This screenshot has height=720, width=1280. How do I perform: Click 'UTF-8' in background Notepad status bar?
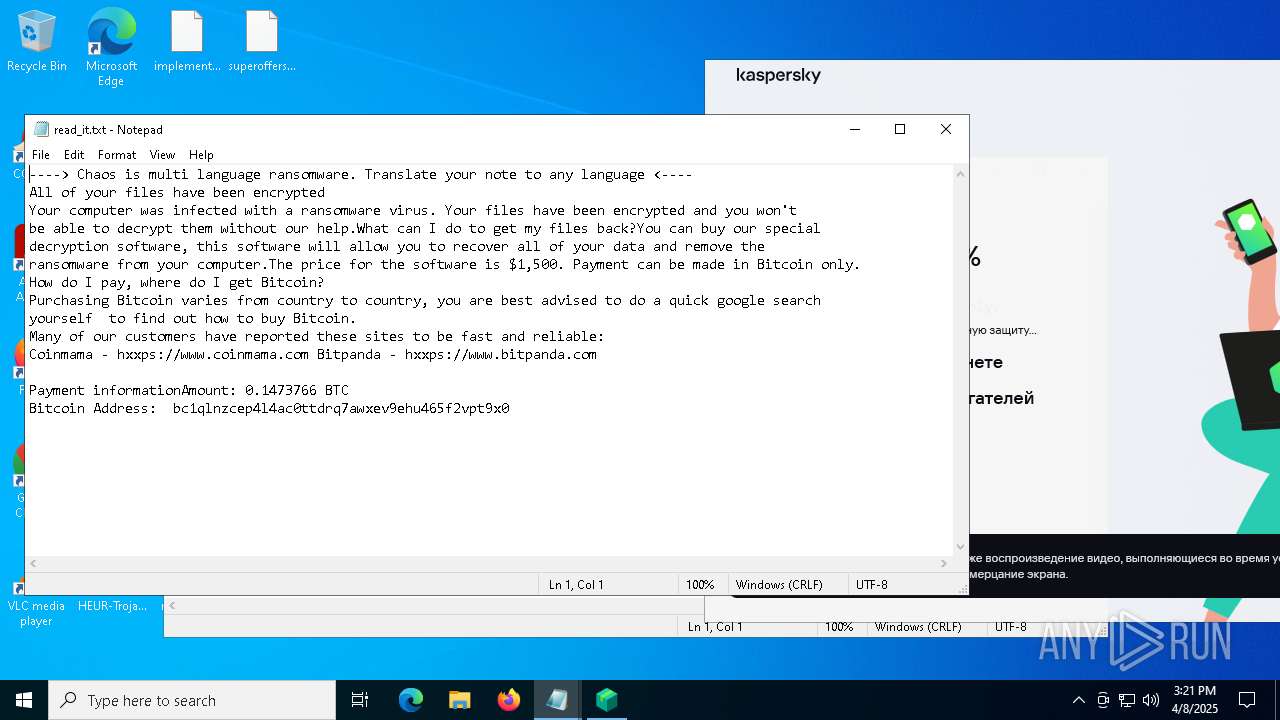click(x=1011, y=627)
